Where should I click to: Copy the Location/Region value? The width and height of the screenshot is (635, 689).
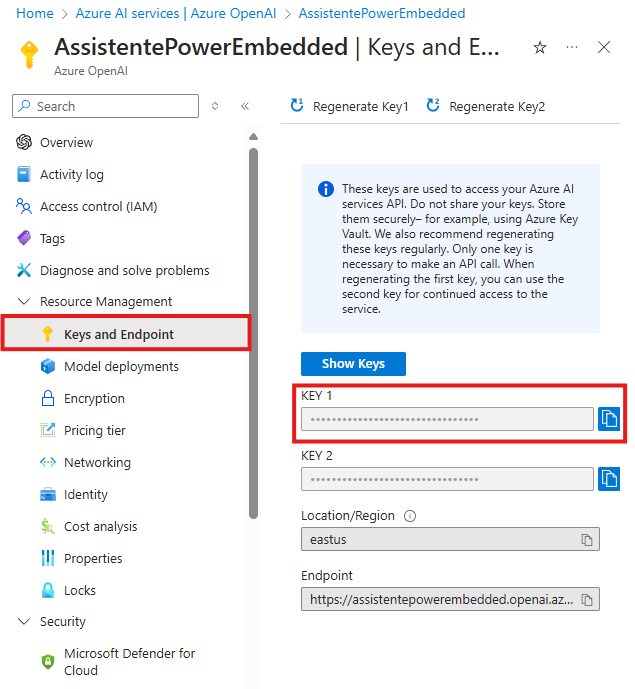587,540
